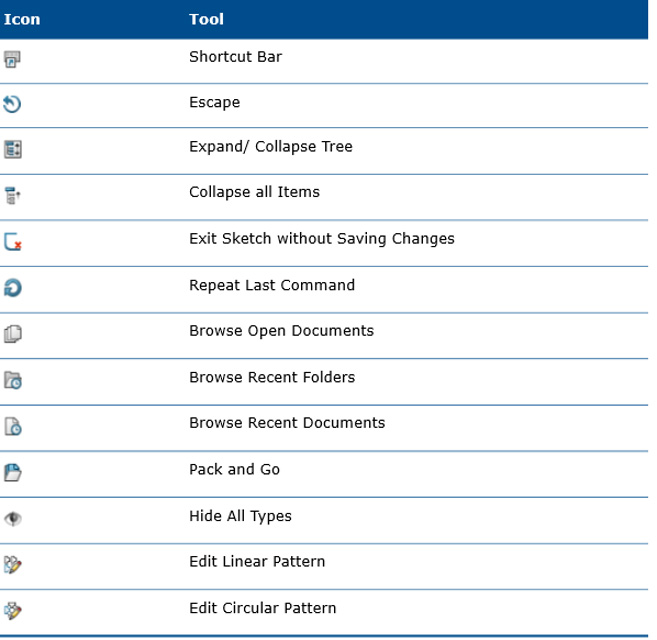This screenshot has width=657, height=640.
Task: Click the Tool column header
Action: pos(206,19)
